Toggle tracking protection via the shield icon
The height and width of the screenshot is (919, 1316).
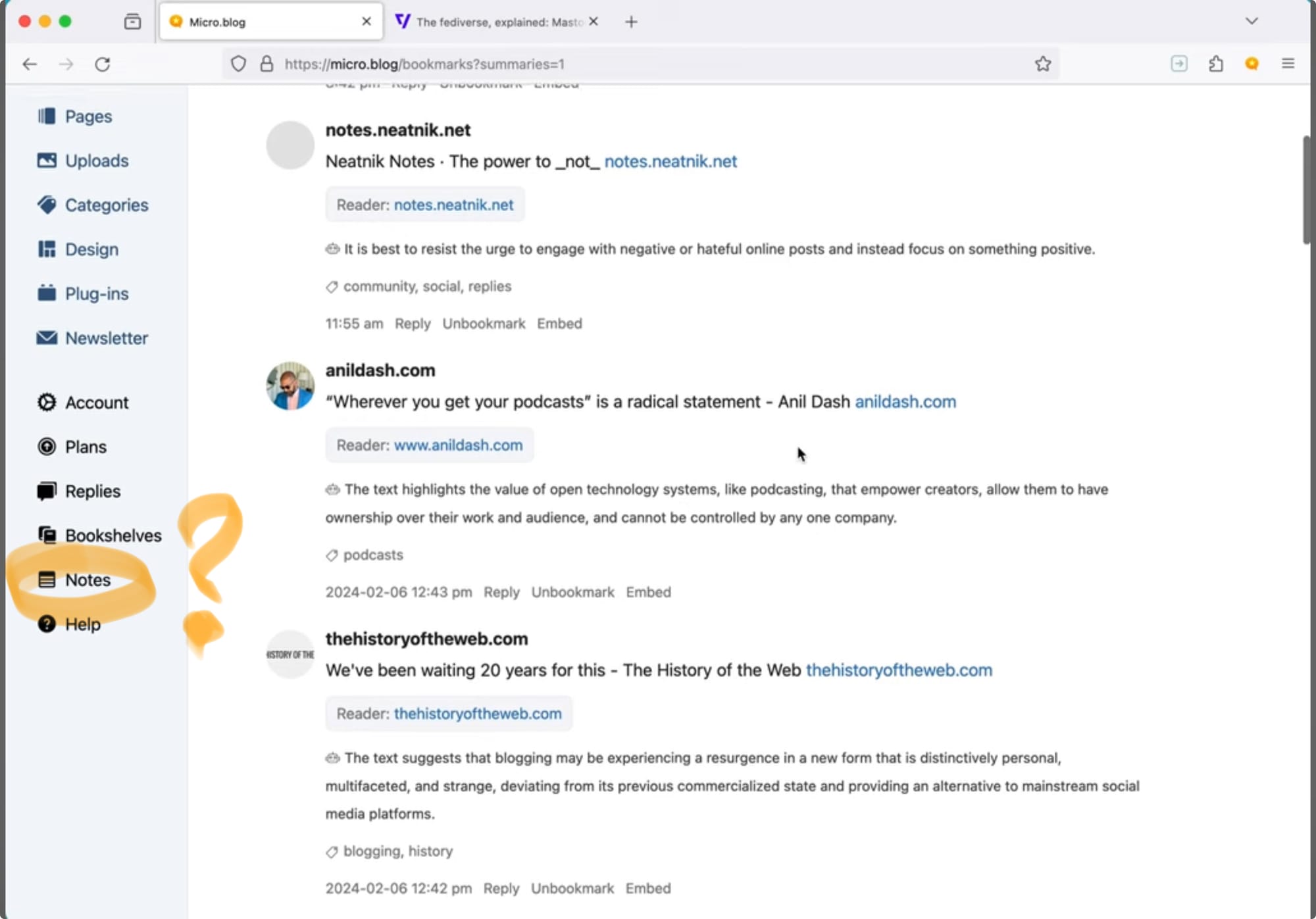click(238, 64)
